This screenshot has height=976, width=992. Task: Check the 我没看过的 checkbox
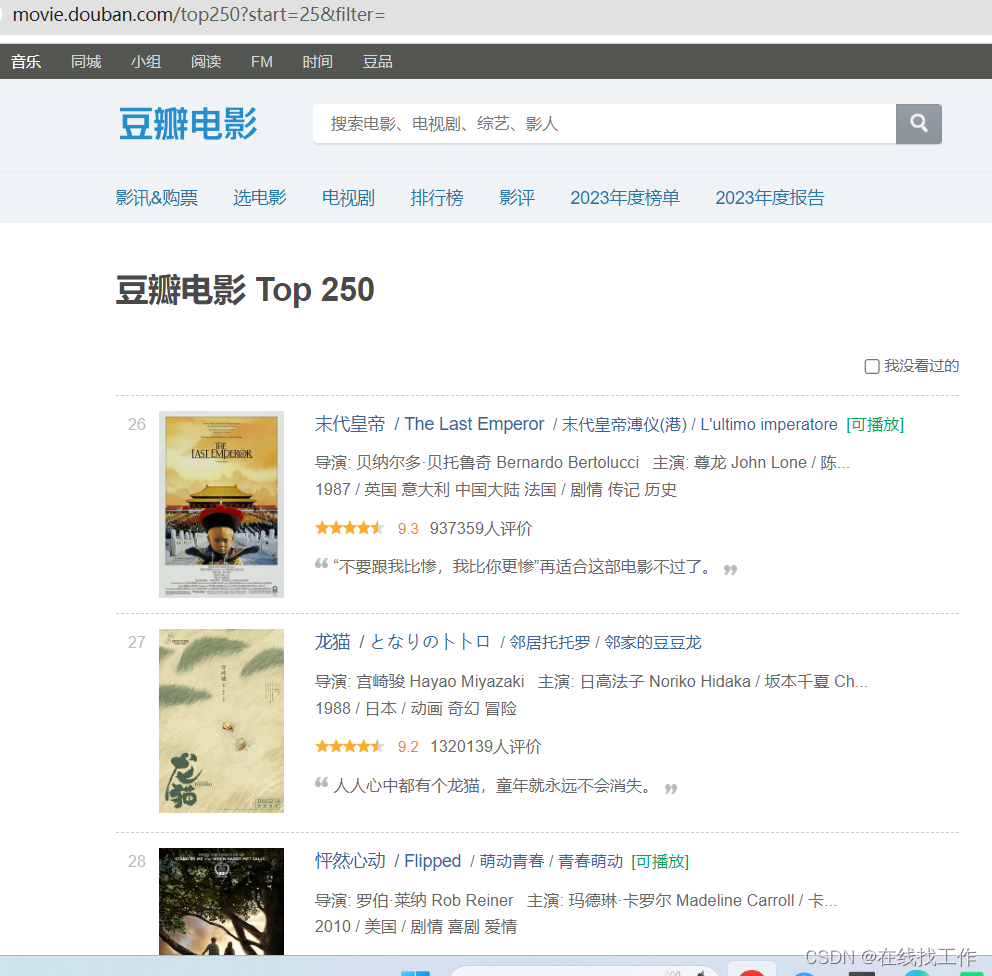[872, 366]
